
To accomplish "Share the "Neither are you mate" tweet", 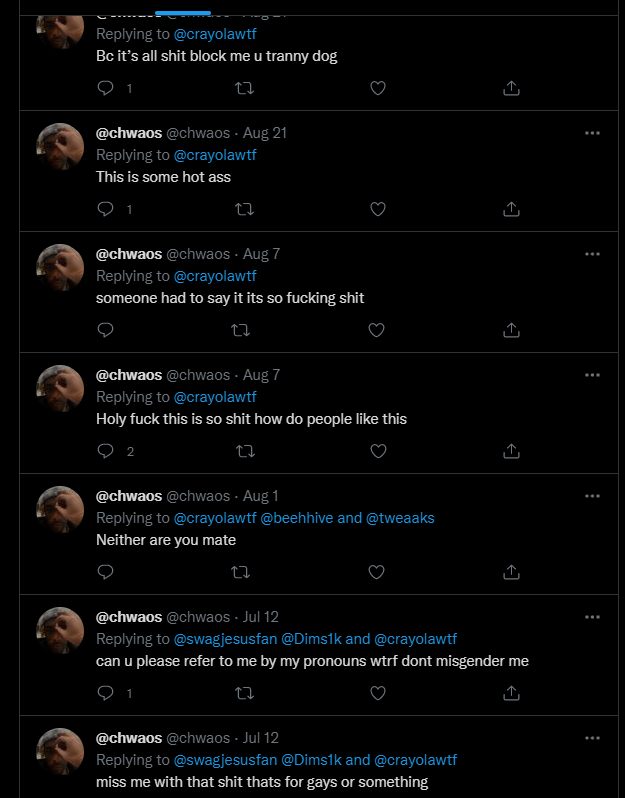I will (511, 572).
